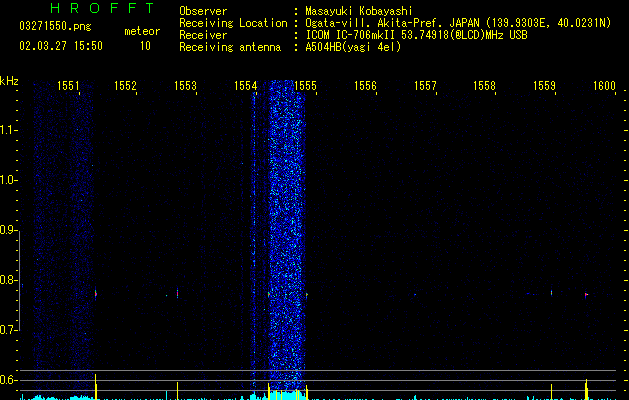Select the observer name Masayuki Kobayashi
Viewport: 629px width, 400px height.
click(x=359, y=11)
